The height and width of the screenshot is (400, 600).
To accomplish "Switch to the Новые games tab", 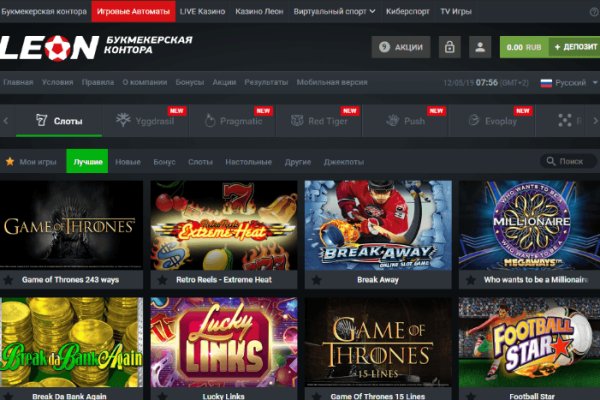I will coord(128,161).
